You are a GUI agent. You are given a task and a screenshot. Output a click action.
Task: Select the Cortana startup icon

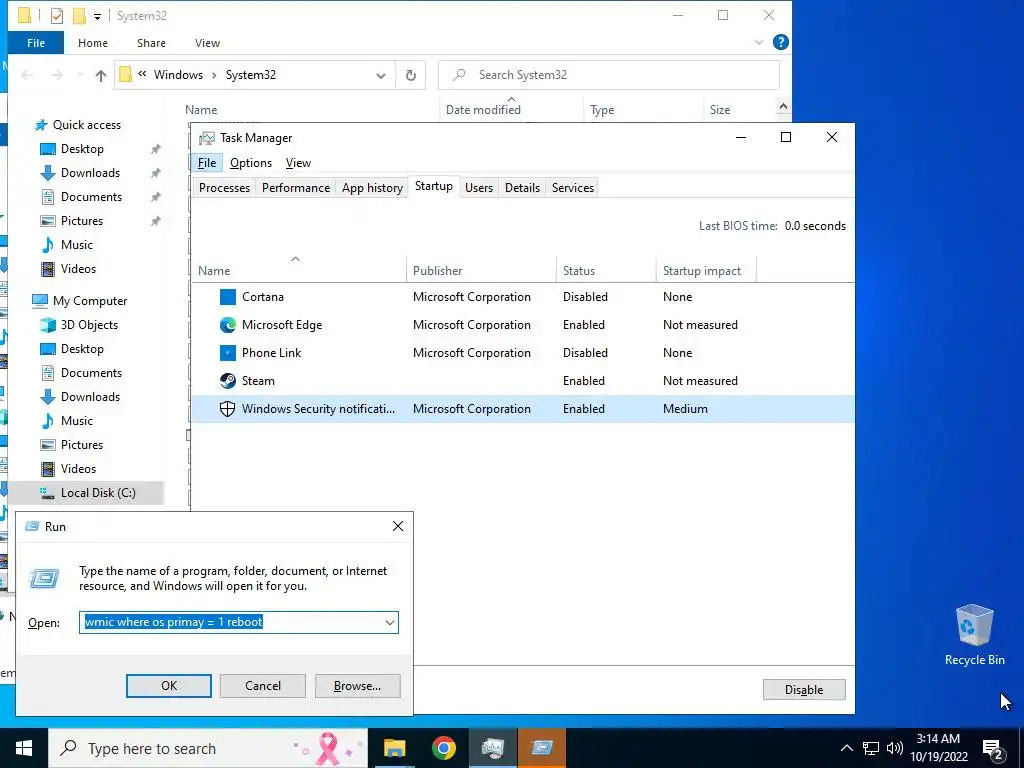point(227,297)
